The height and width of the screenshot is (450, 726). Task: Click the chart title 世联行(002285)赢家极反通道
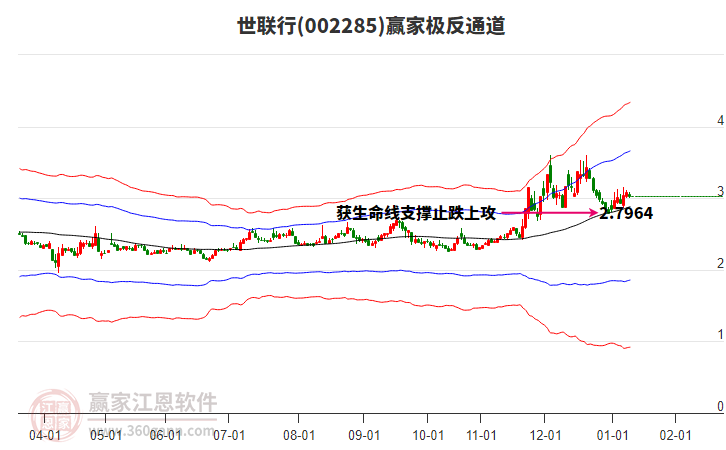(x=371, y=26)
